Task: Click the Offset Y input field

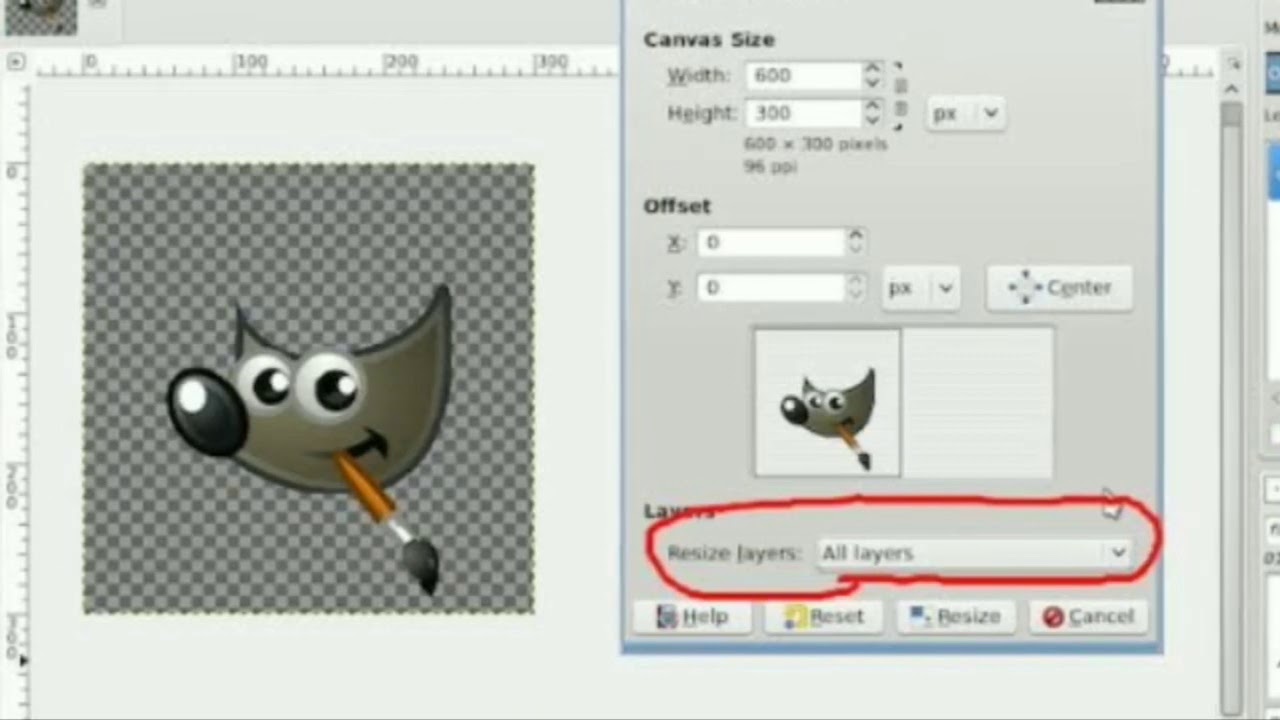Action: tap(771, 287)
